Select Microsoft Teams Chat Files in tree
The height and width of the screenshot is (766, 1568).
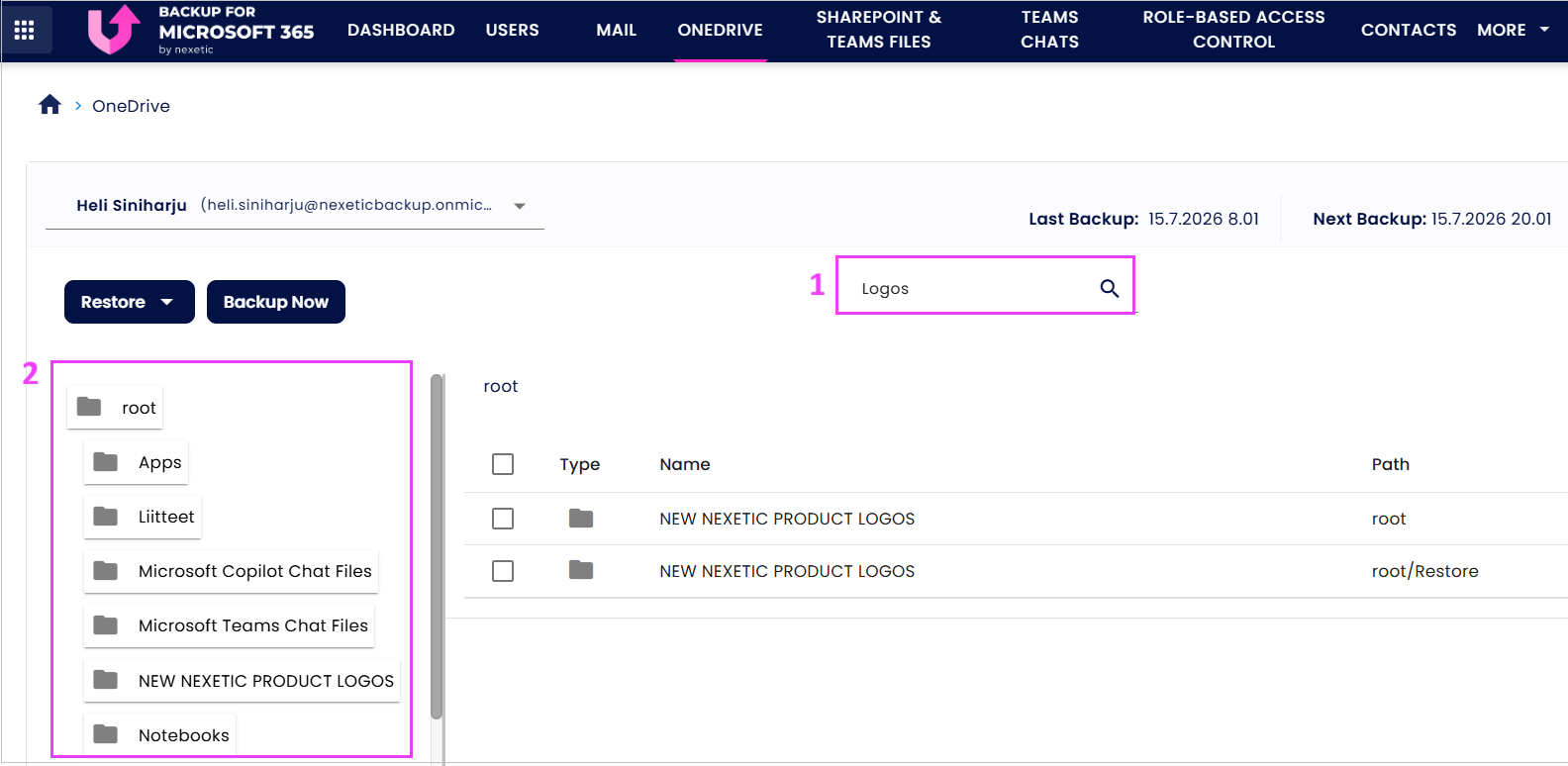click(x=253, y=625)
